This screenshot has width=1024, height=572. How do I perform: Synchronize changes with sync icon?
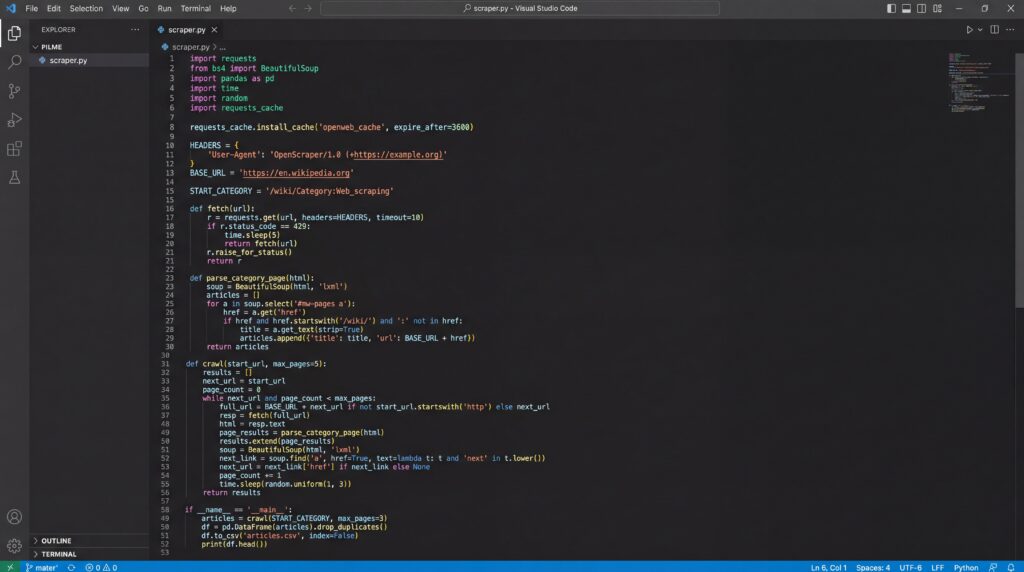pyautogui.click(x=71, y=567)
